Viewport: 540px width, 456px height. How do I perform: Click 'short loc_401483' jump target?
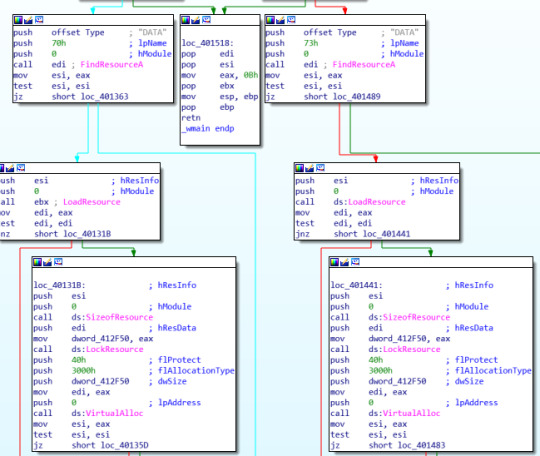(x=407, y=445)
